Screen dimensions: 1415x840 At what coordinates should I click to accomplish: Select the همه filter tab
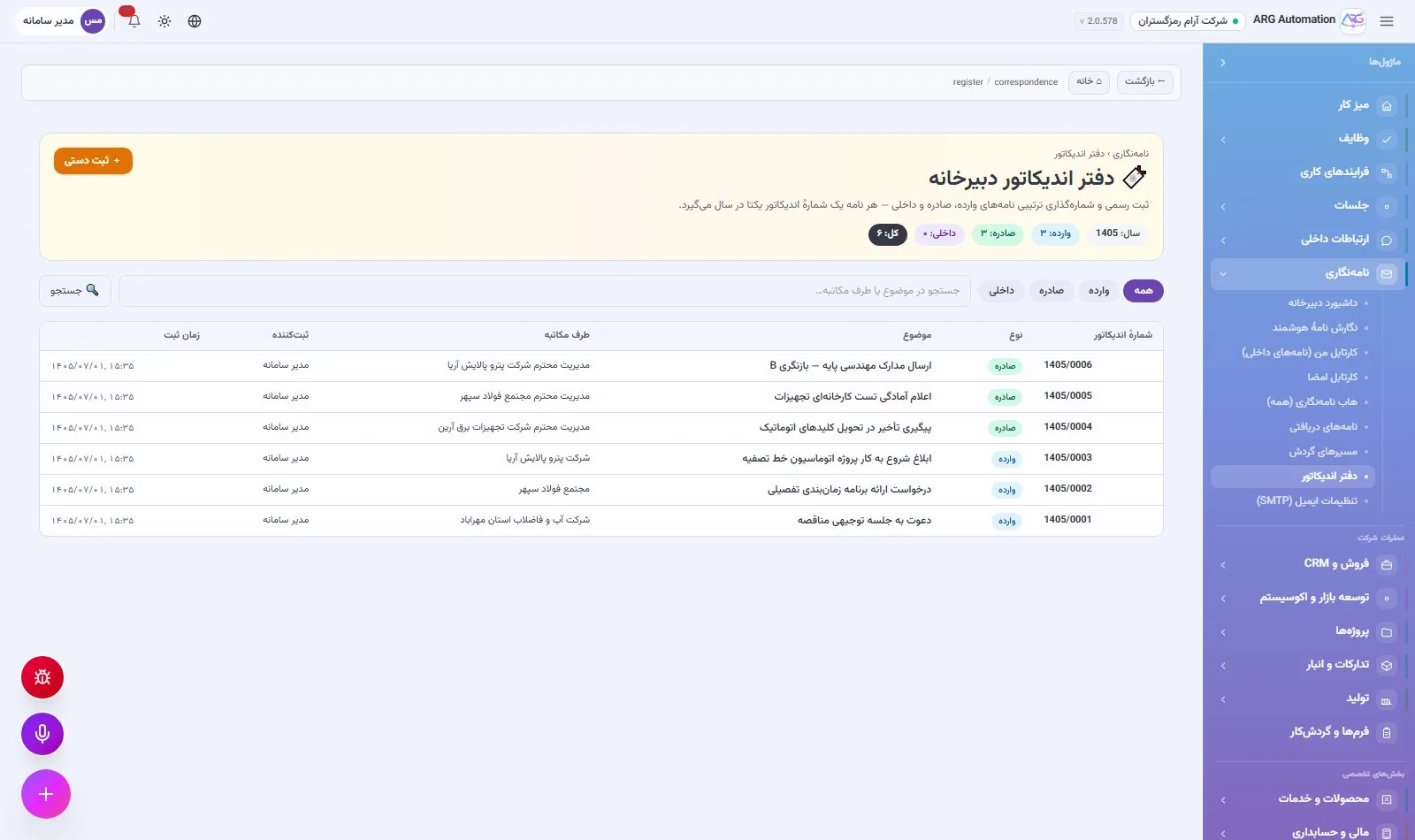tap(1143, 291)
